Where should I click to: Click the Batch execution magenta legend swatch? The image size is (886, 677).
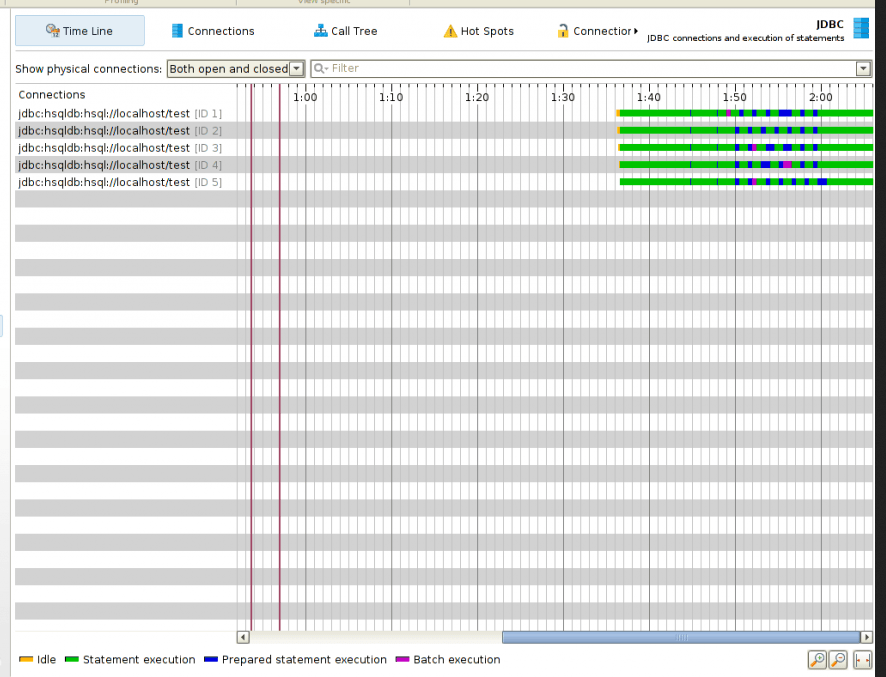[402, 659]
